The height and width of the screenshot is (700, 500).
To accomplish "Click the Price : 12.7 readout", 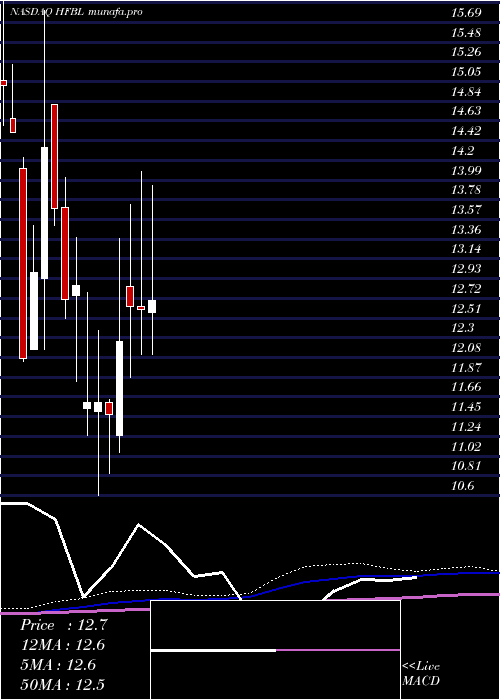I will (63, 625).
